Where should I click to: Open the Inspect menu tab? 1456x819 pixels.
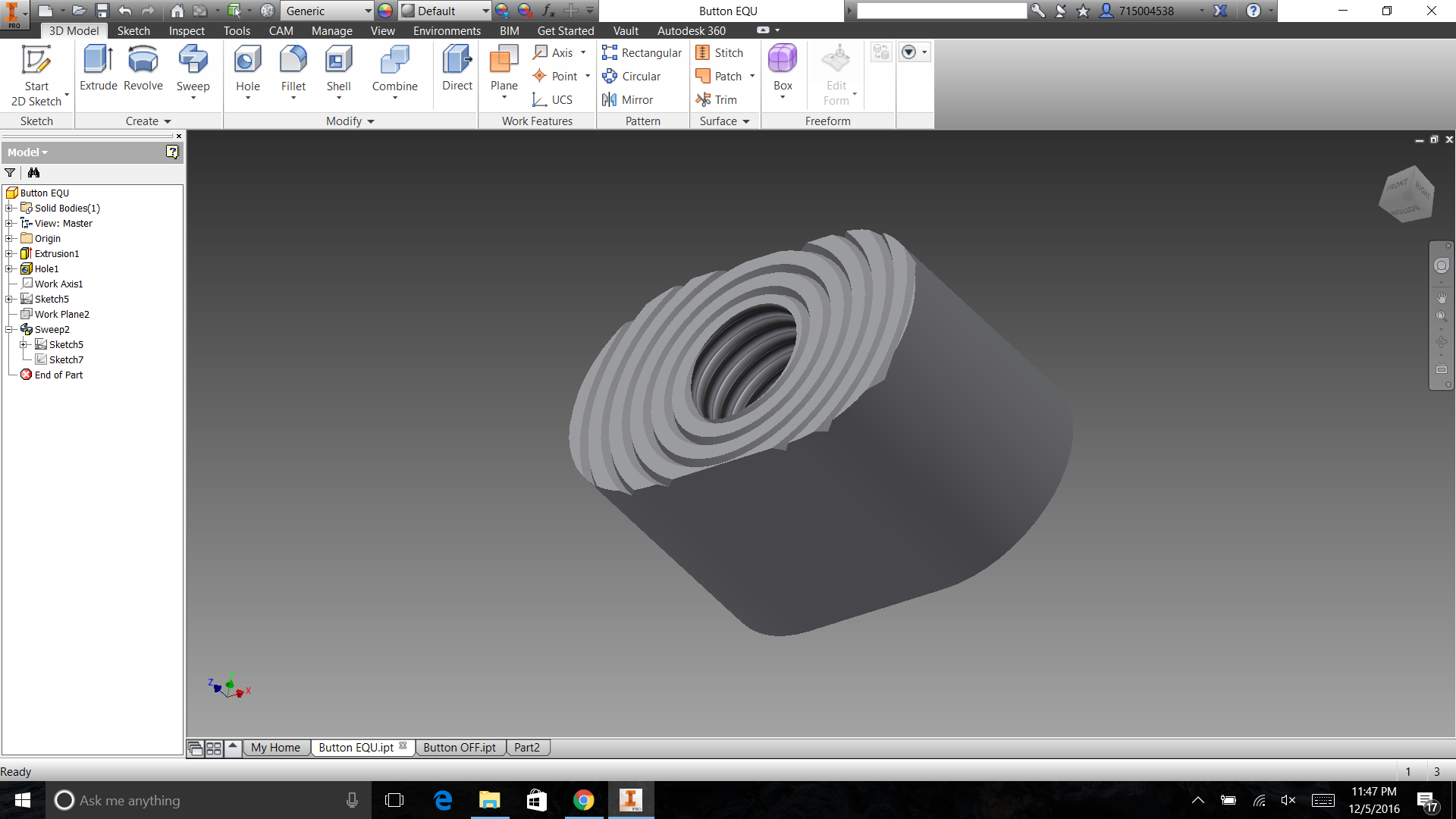coord(187,30)
